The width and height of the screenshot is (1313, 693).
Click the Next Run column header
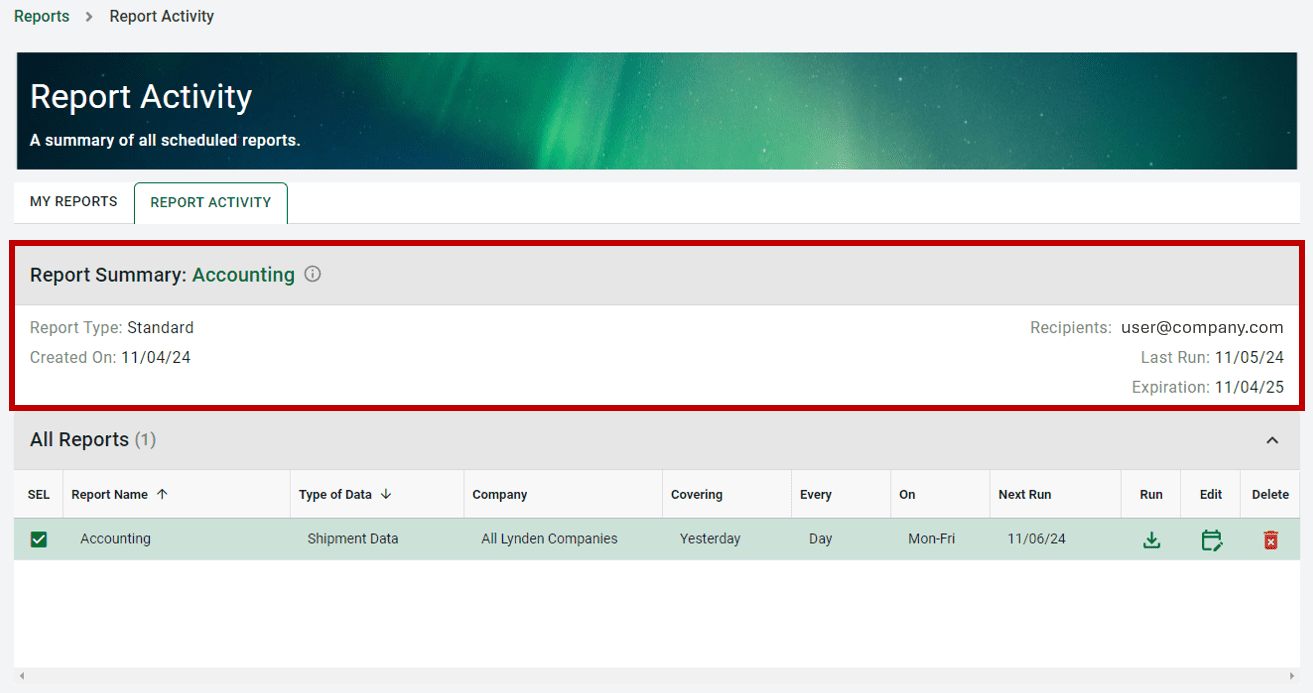pos(1024,494)
